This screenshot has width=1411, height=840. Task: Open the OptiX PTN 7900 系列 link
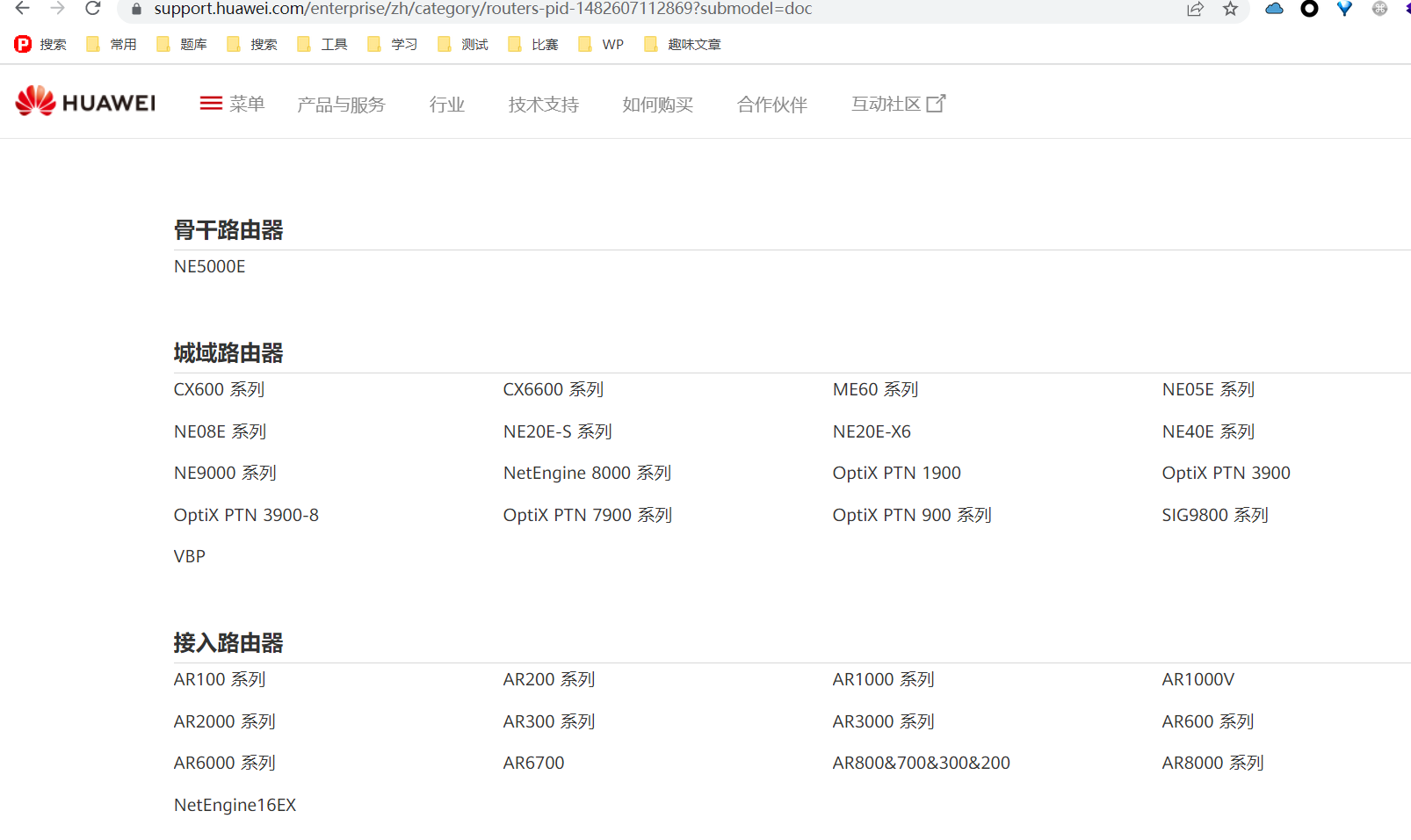587,515
